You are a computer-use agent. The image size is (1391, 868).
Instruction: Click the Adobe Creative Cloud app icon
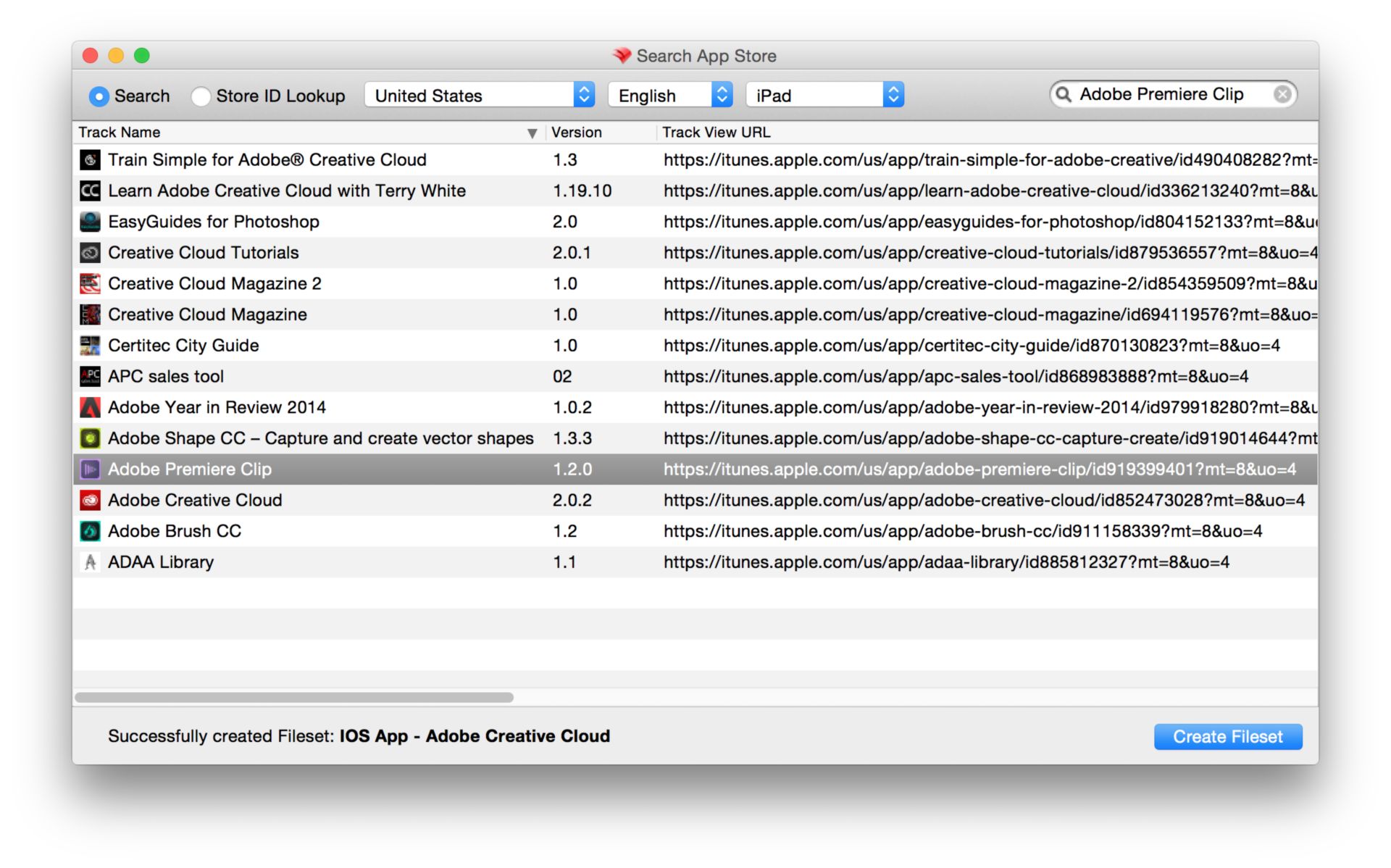click(x=90, y=501)
